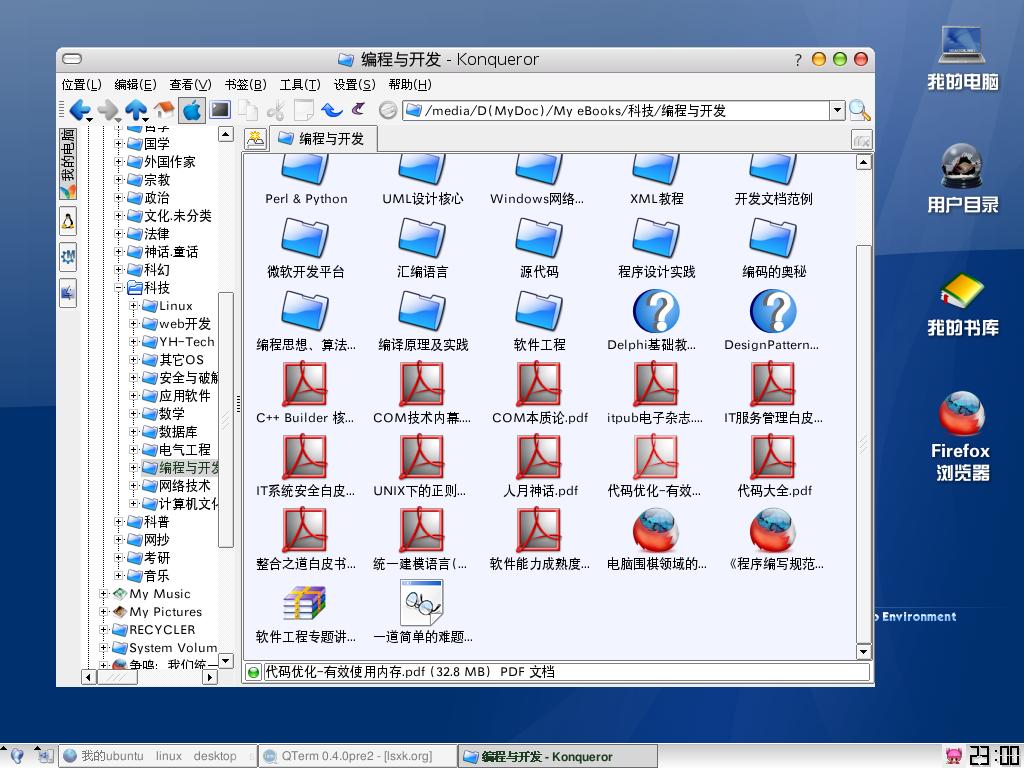Open 用户目录 desktop icon
Image resolution: width=1024 pixels, height=768 pixels.
pyautogui.click(x=963, y=179)
